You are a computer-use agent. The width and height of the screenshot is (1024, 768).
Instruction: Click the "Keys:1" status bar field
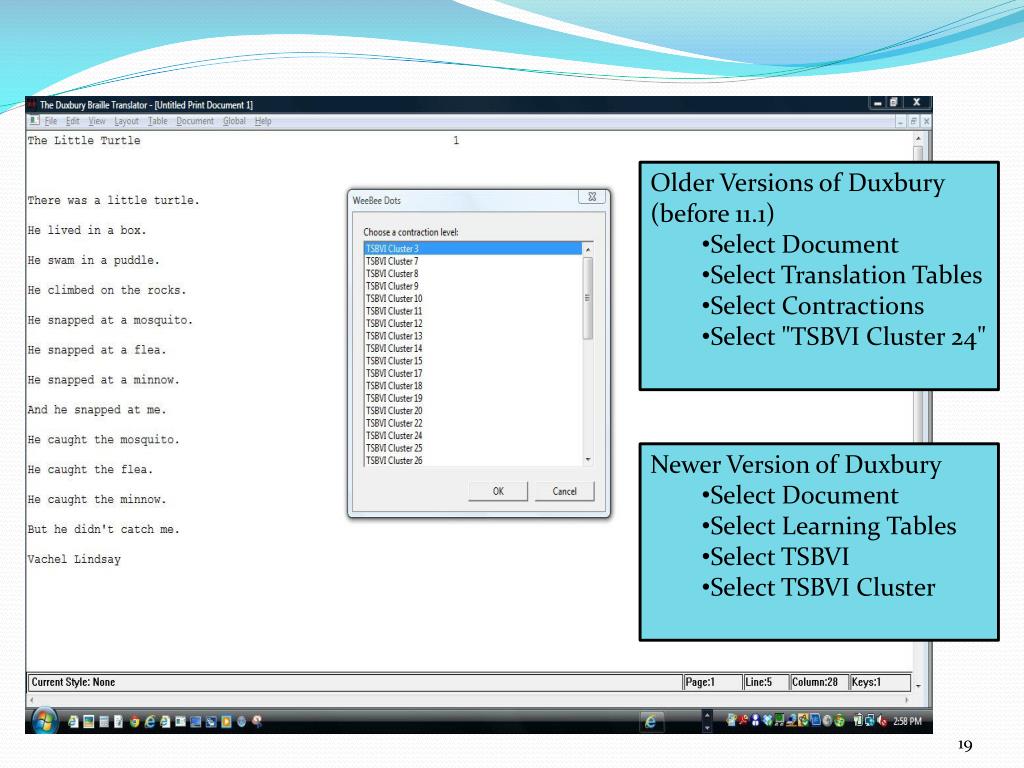point(880,682)
